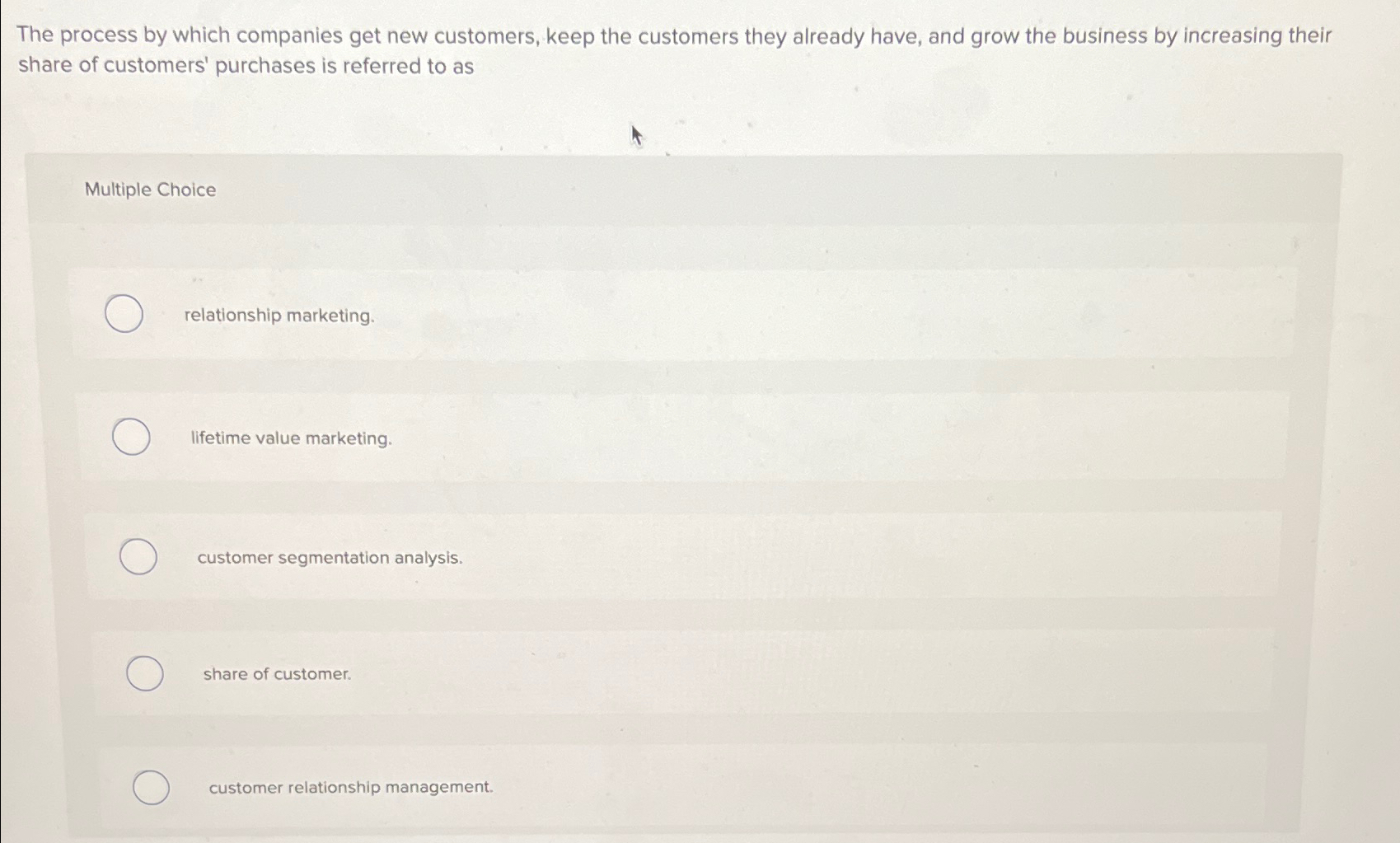Click the answer text lifetime value marketing
The height and width of the screenshot is (843, 1400).
pos(290,438)
